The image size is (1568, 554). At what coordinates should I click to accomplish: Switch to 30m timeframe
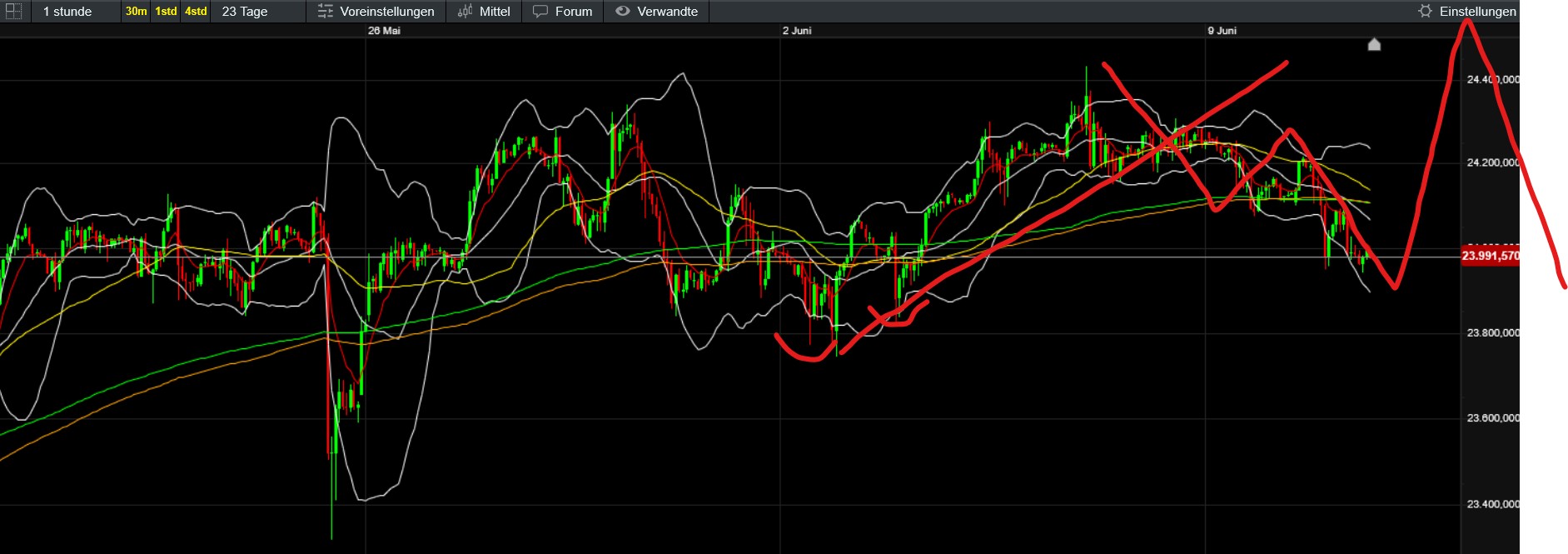(137, 12)
